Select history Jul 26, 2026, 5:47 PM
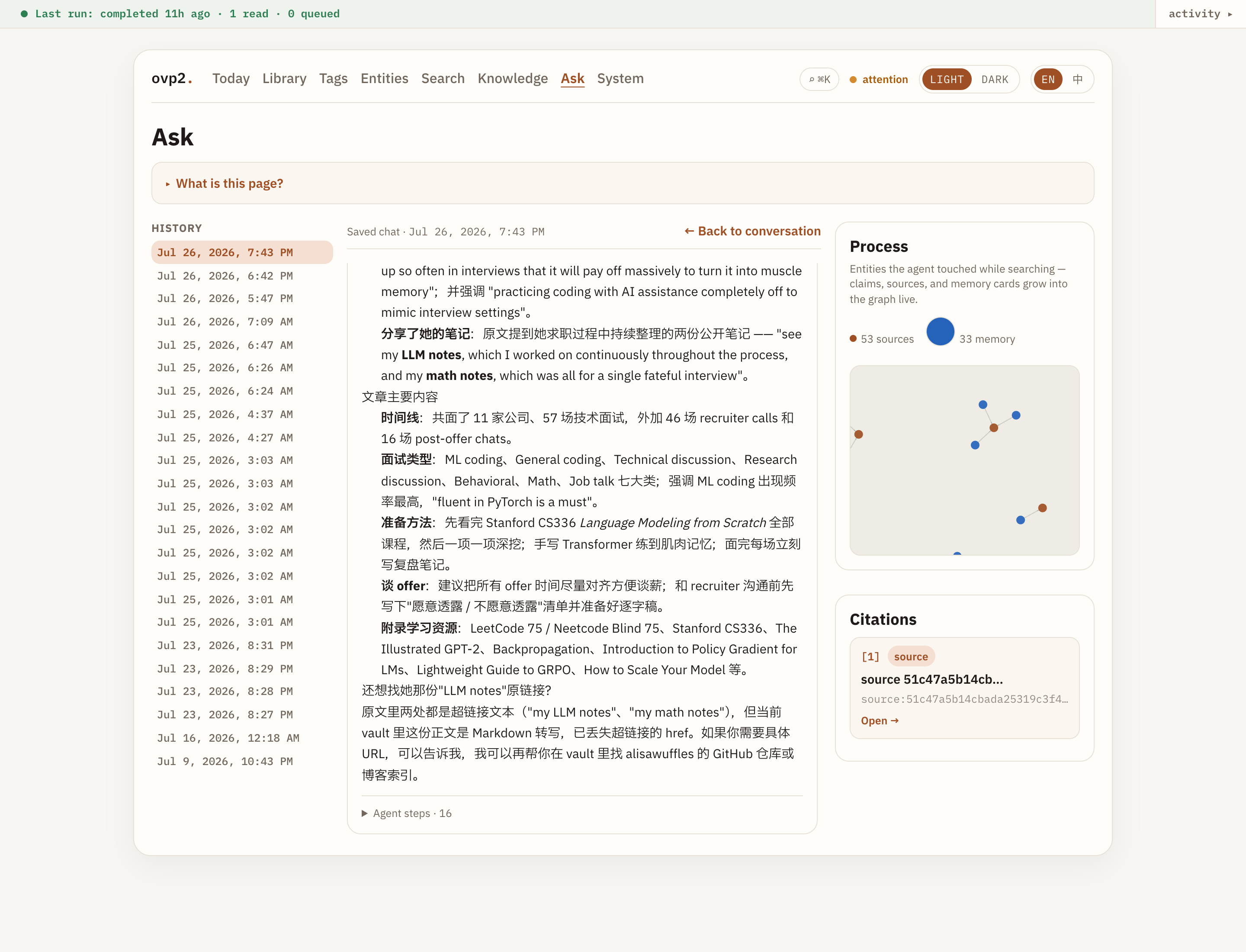 coord(242,298)
